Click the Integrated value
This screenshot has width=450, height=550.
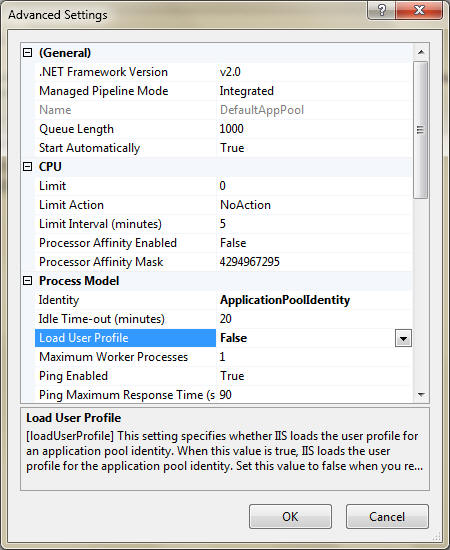pos(247,91)
